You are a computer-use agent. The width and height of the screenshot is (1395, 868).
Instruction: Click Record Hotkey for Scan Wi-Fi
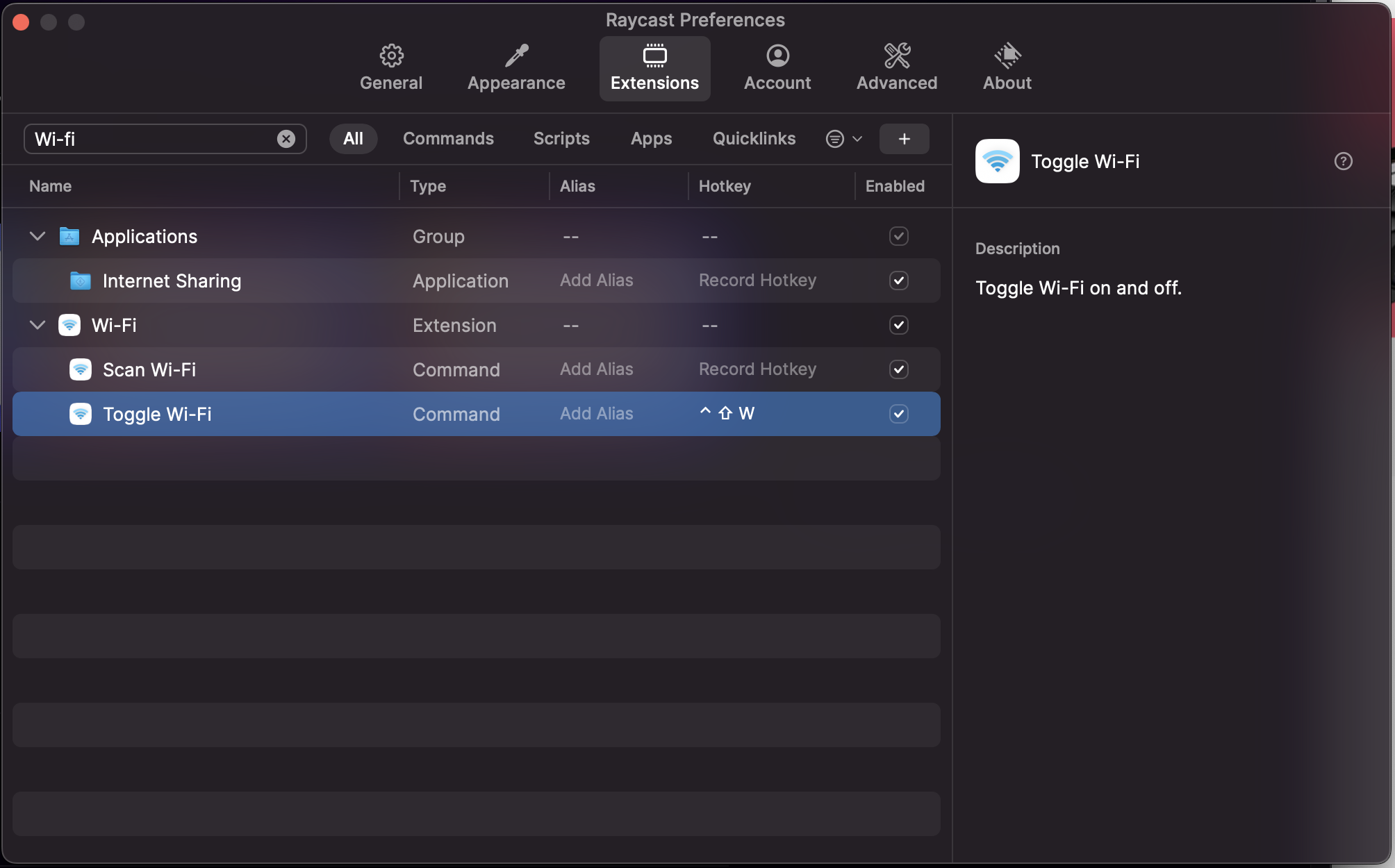tap(757, 369)
